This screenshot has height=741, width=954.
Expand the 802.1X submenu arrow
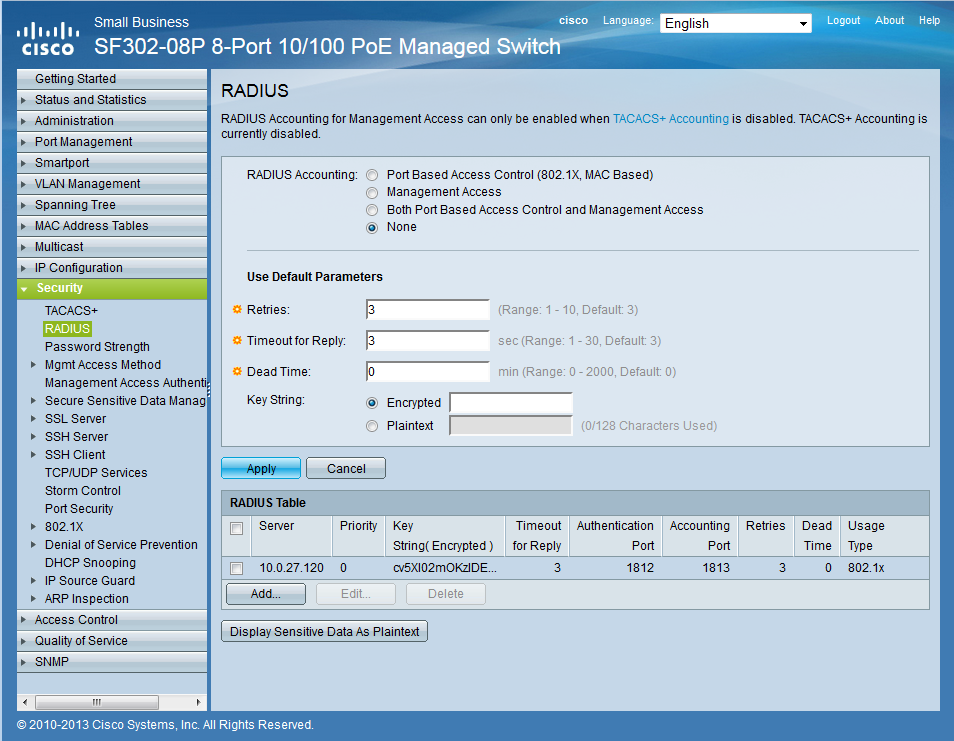35,527
